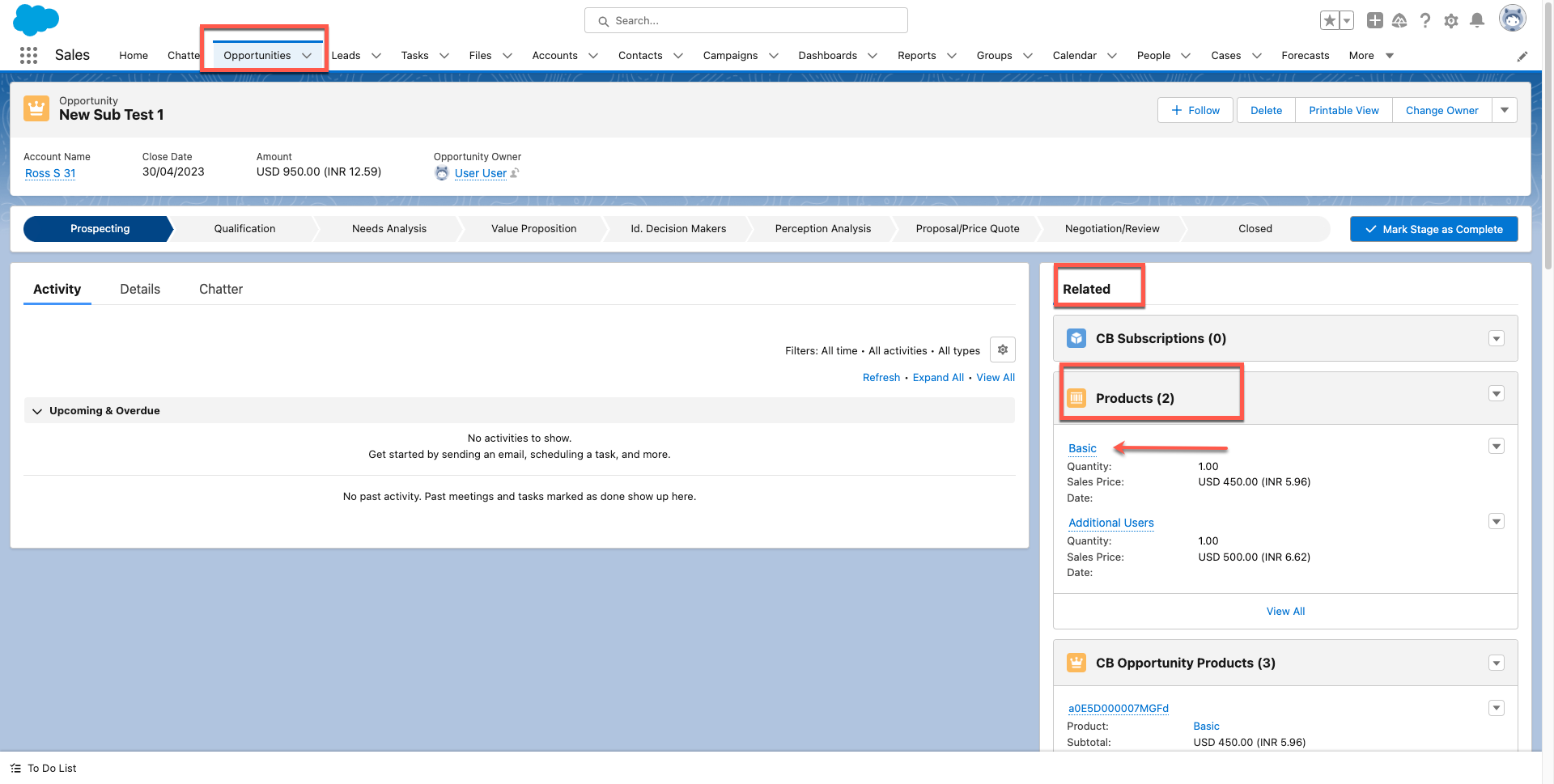Screen dimensions: 1554x784
Task: Click the user profile avatar
Action: [1512, 18]
